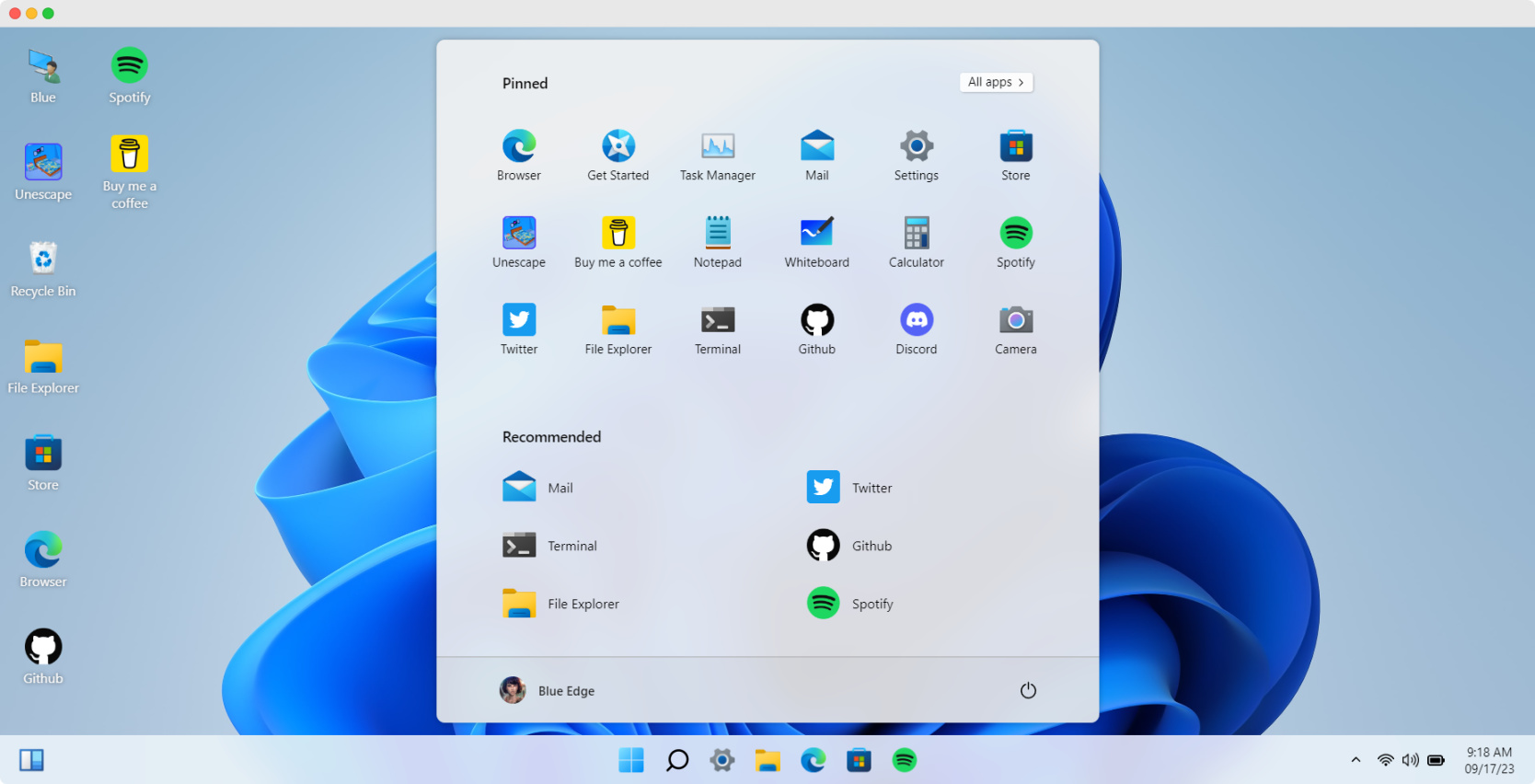Open the Whiteboard app

coord(817,242)
